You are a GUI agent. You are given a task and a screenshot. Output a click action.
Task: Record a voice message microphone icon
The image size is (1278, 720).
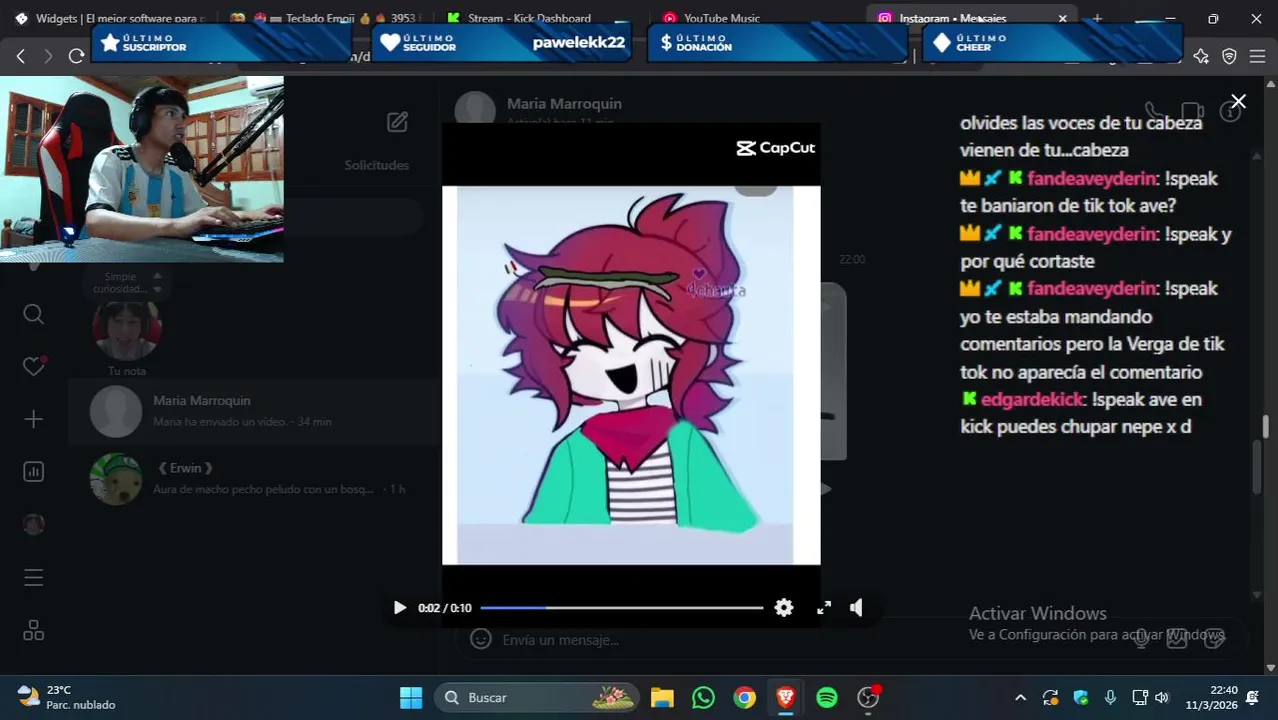1141,639
